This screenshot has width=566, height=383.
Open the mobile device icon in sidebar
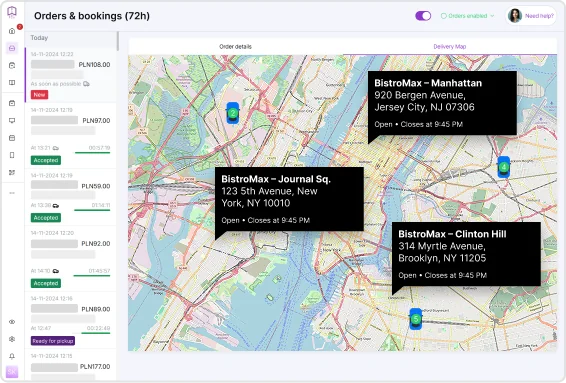pyautogui.click(x=12, y=155)
